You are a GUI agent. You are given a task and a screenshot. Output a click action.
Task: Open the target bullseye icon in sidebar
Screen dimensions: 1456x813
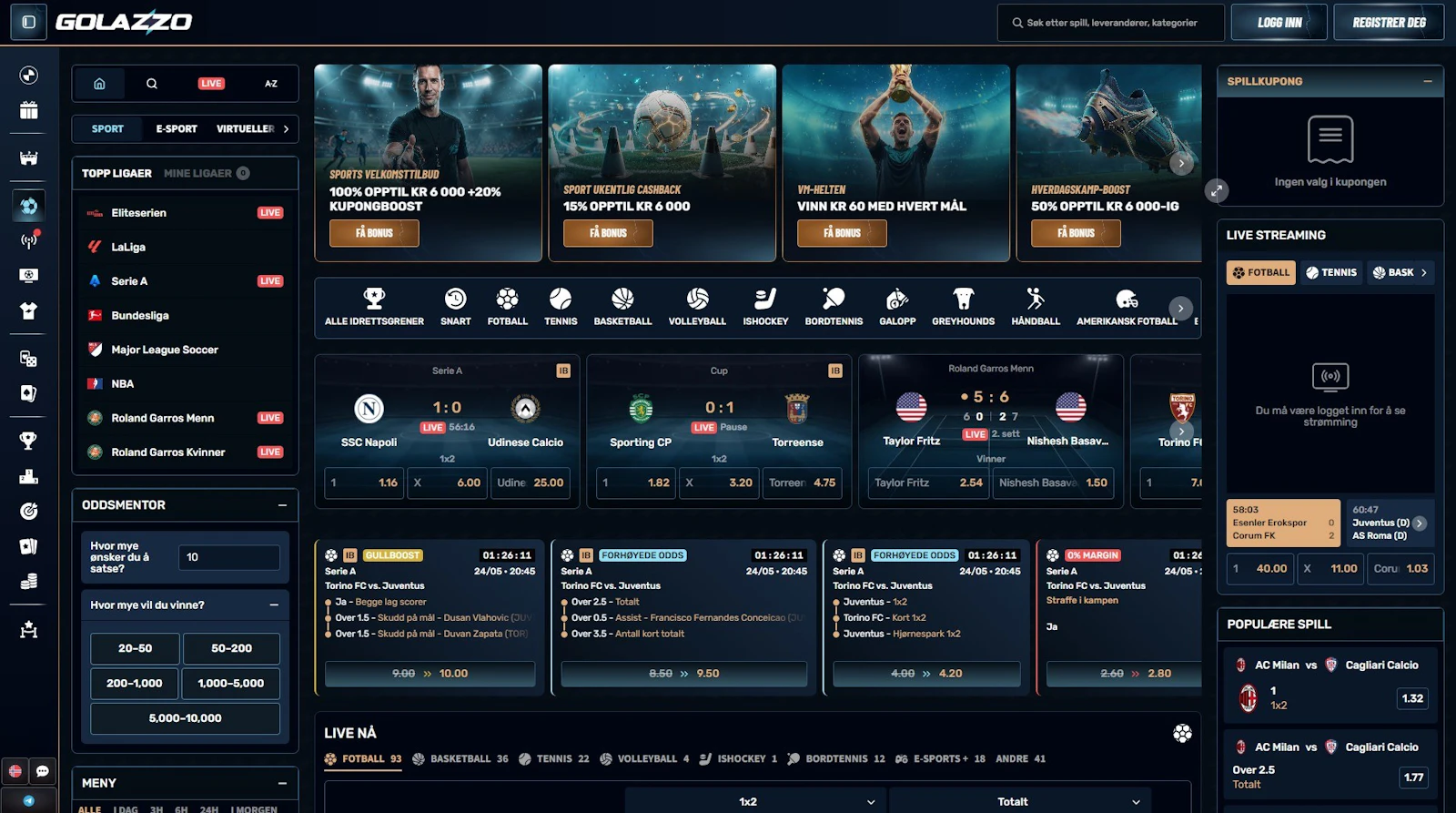[x=29, y=511]
